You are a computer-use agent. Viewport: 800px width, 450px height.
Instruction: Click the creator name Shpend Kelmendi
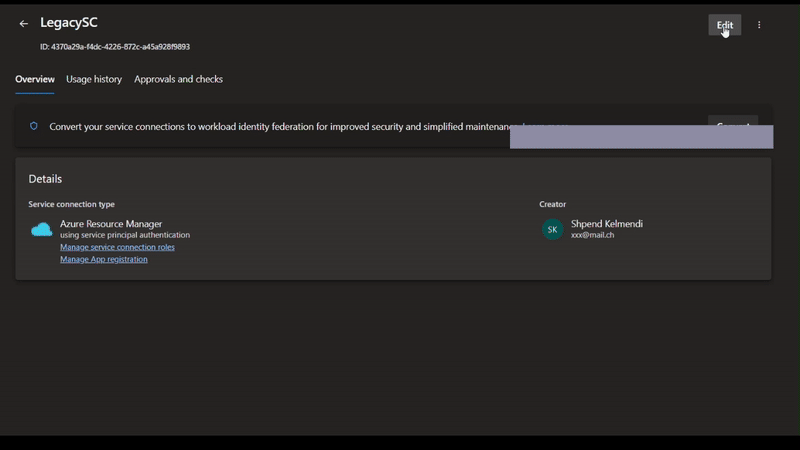point(606,224)
